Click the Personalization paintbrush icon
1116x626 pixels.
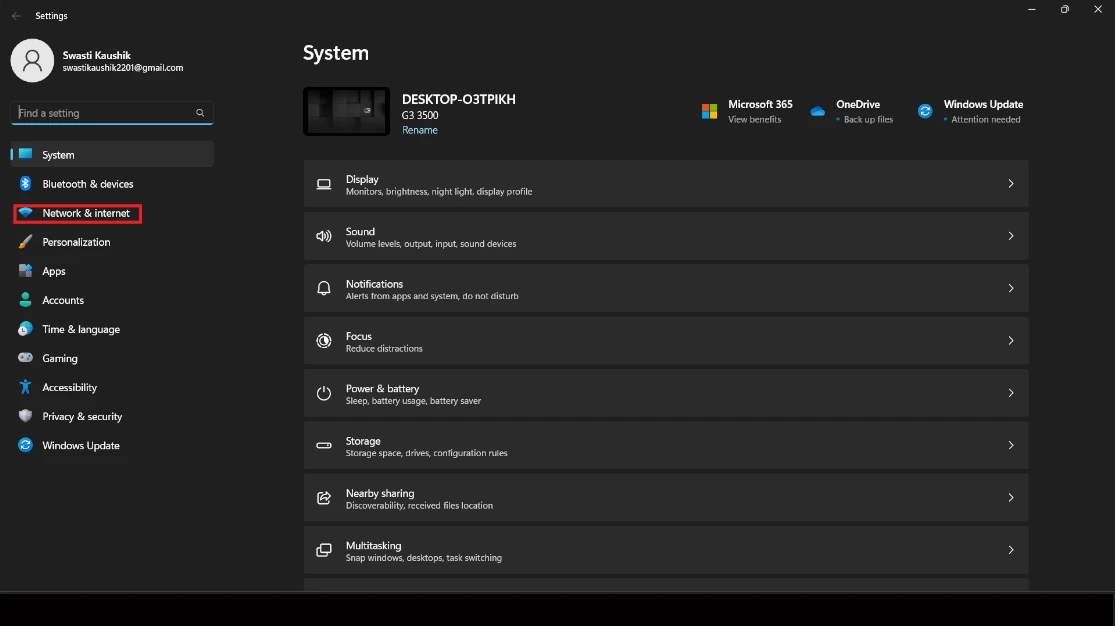click(26, 242)
